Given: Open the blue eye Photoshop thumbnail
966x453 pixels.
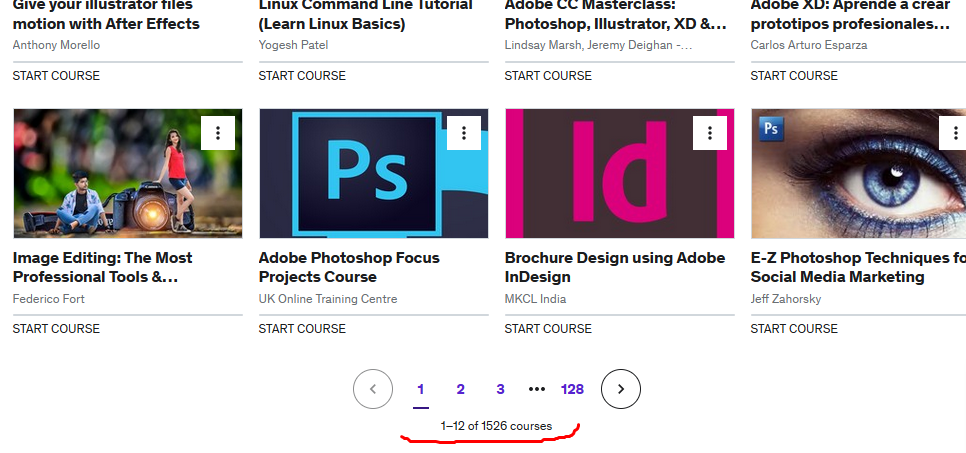Looking at the screenshot, I should pyautogui.click(x=858, y=173).
